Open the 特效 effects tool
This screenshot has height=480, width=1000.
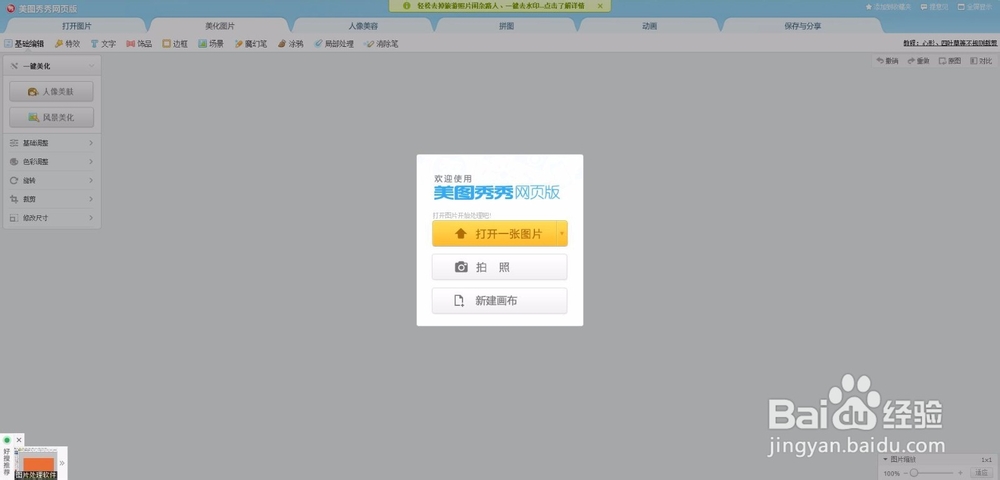click(x=68, y=44)
